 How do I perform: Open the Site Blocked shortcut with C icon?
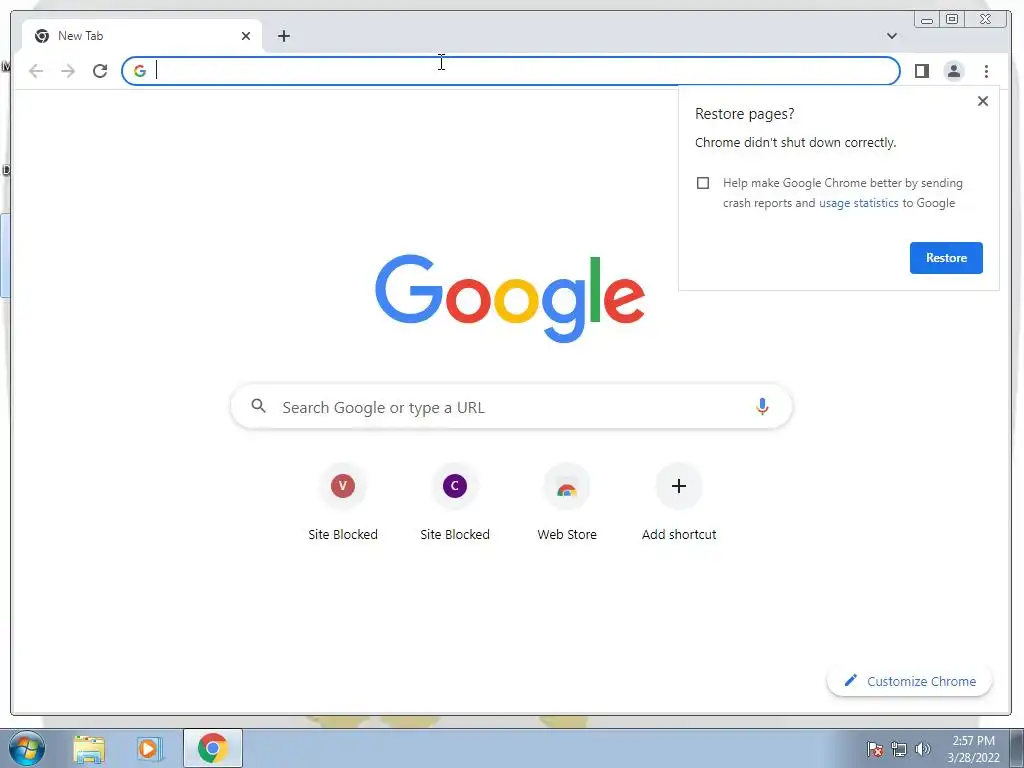pyautogui.click(x=455, y=502)
